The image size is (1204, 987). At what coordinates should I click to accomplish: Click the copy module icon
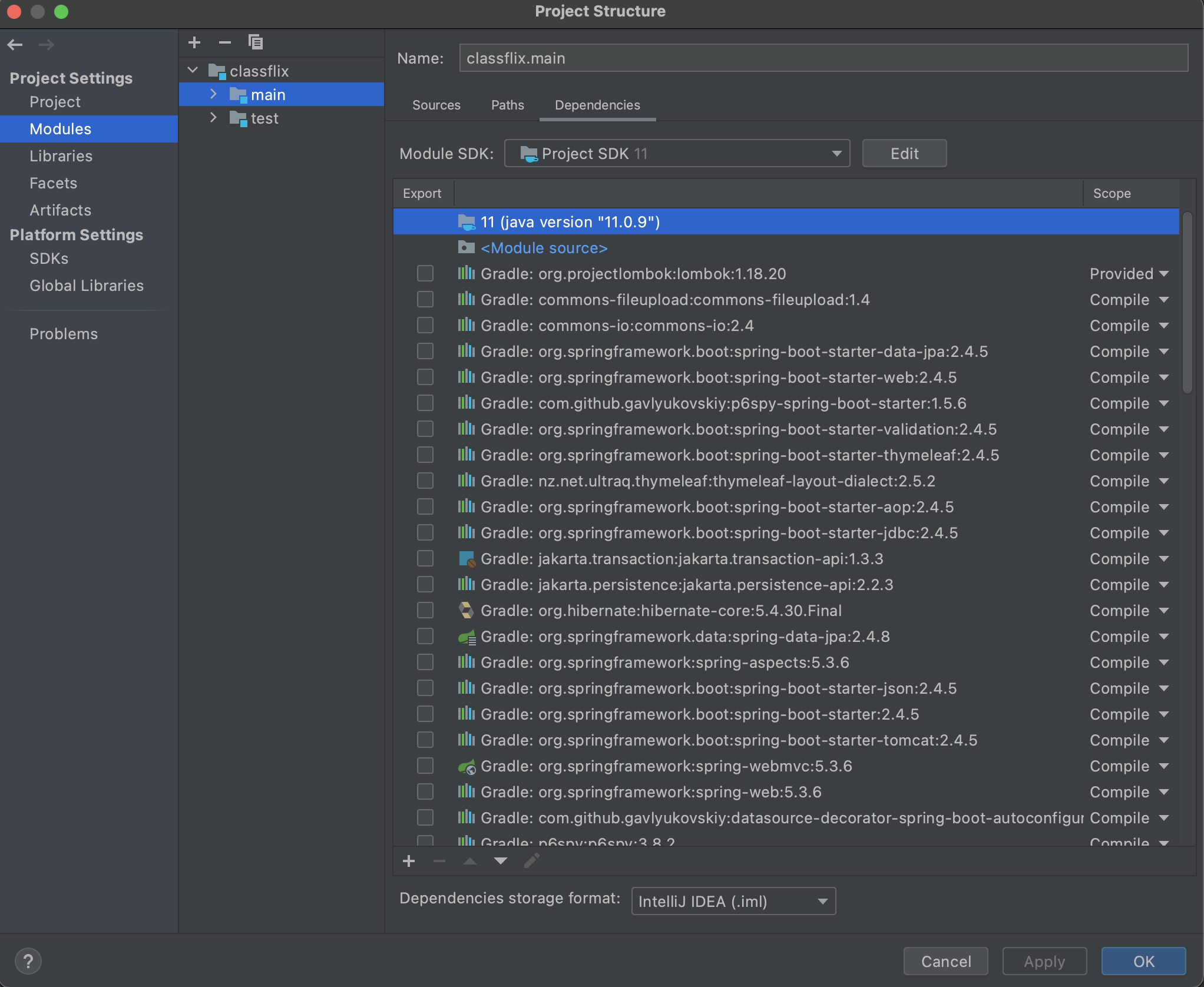point(255,42)
